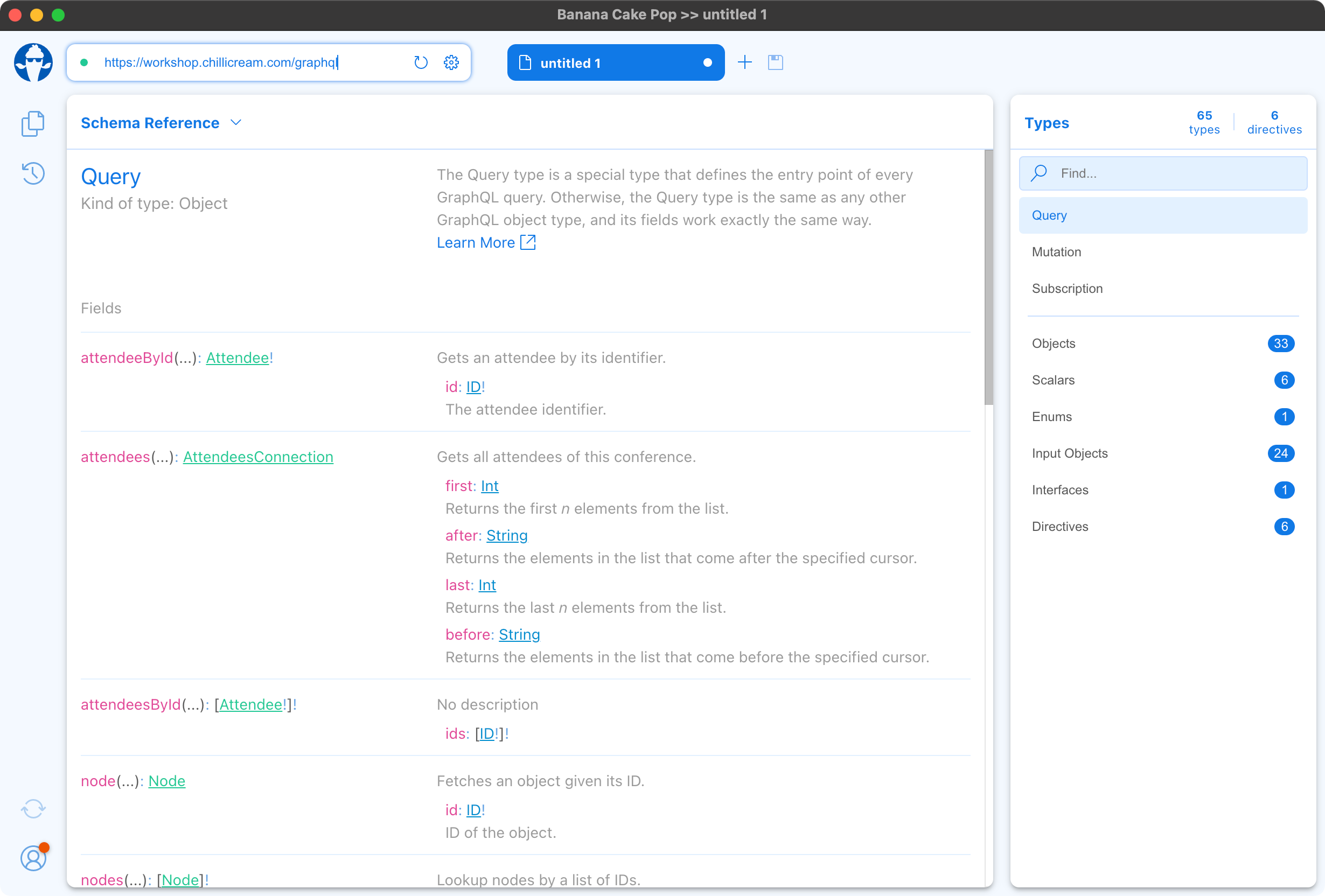
Task: Click the Banana Cake Pop logo icon
Action: point(33,62)
